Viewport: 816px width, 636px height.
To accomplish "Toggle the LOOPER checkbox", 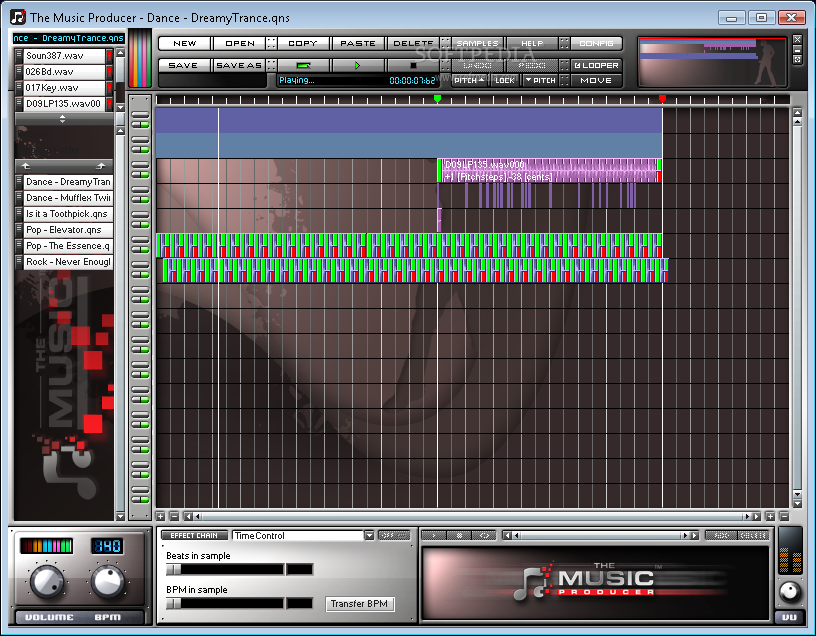I will point(596,66).
